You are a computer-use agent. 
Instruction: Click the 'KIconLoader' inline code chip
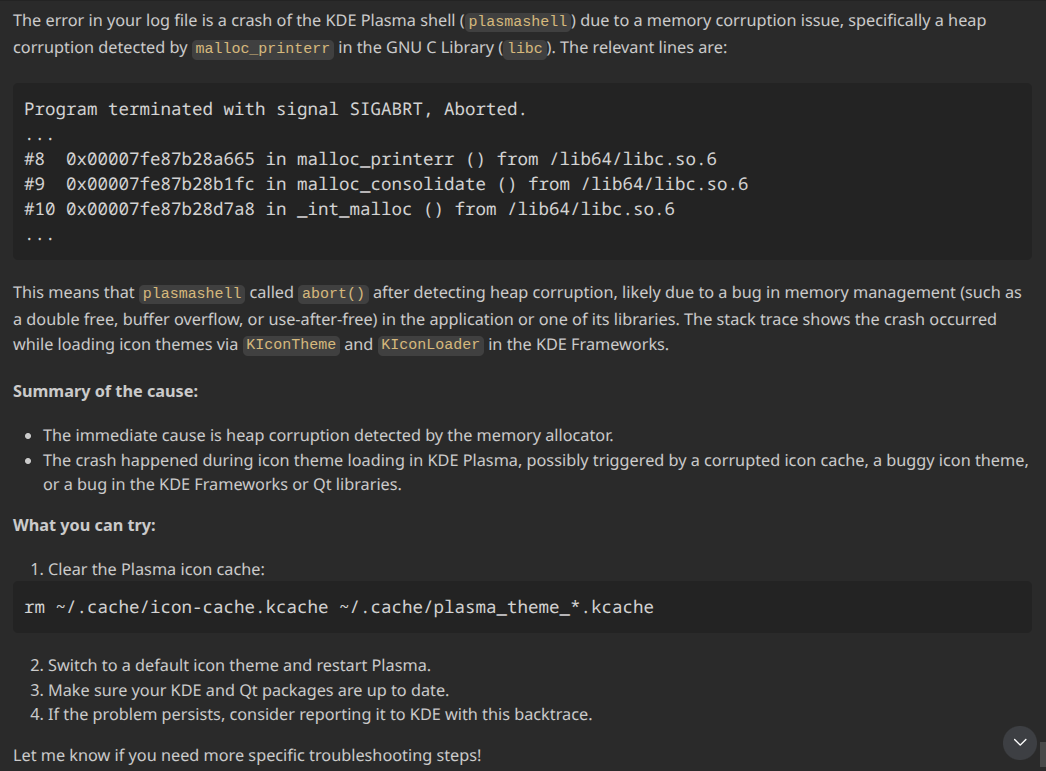click(x=430, y=345)
